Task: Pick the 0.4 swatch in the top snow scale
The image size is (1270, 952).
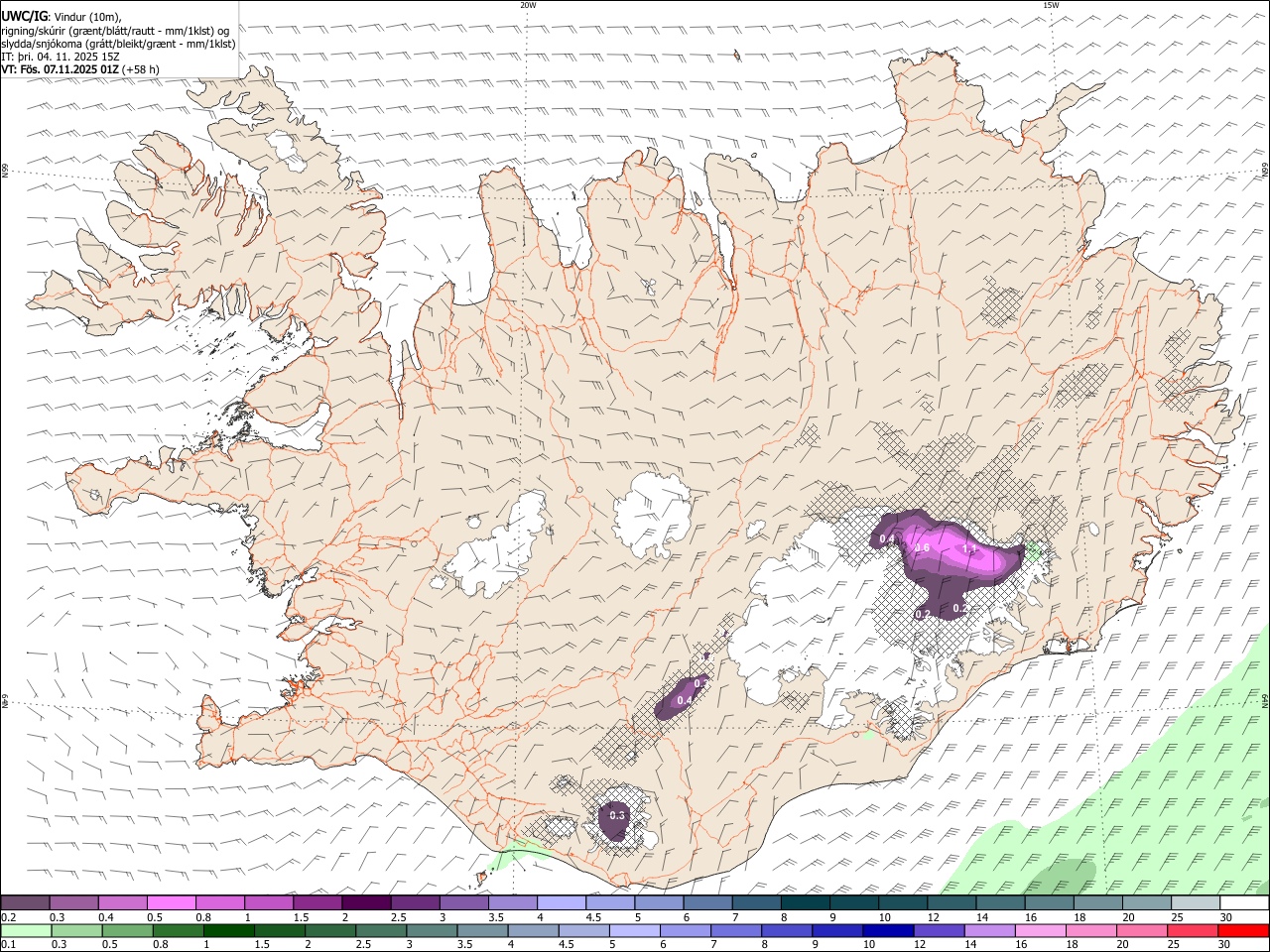Action: pos(122,902)
